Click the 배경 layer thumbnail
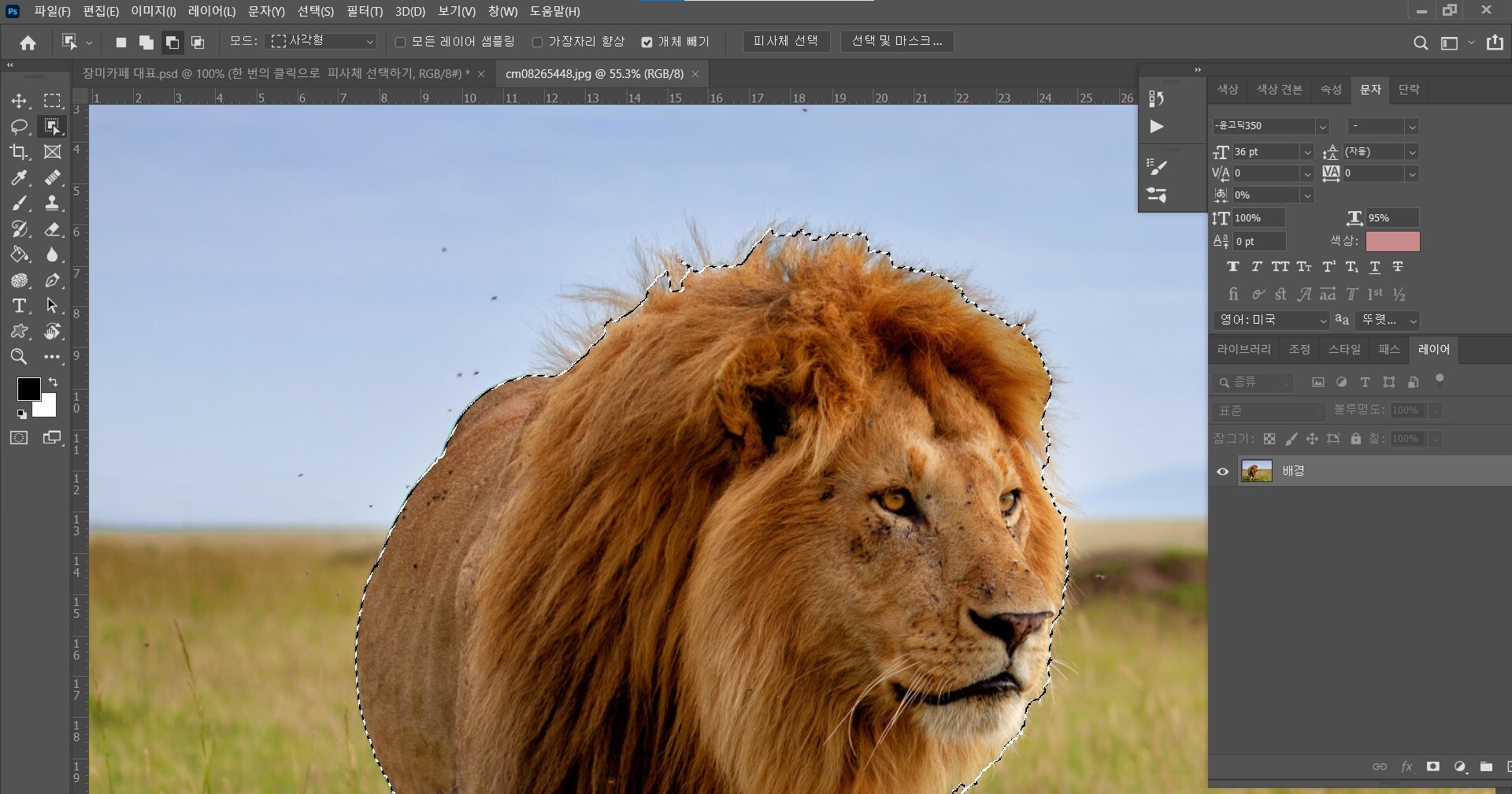The image size is (1512, 794). pyautogui.click(x=1256, y=471)
